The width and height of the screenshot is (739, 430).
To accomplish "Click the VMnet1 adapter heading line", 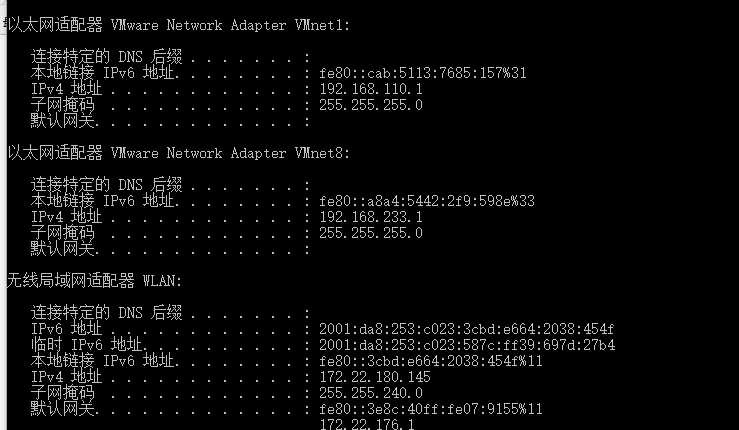I will click(x=180, y=25).
